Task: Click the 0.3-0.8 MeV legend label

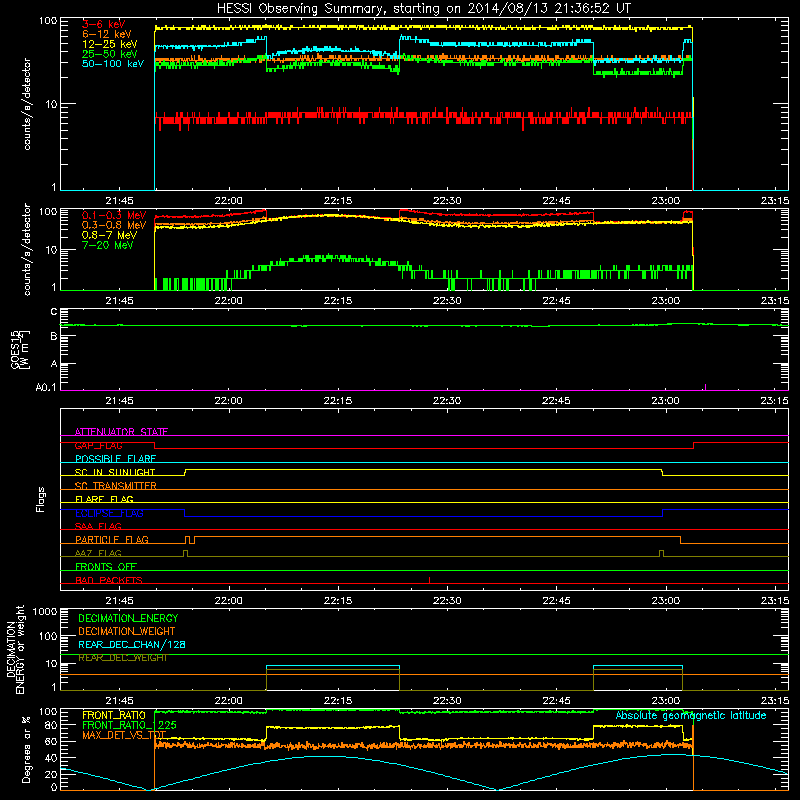Action: coord(114,225)
